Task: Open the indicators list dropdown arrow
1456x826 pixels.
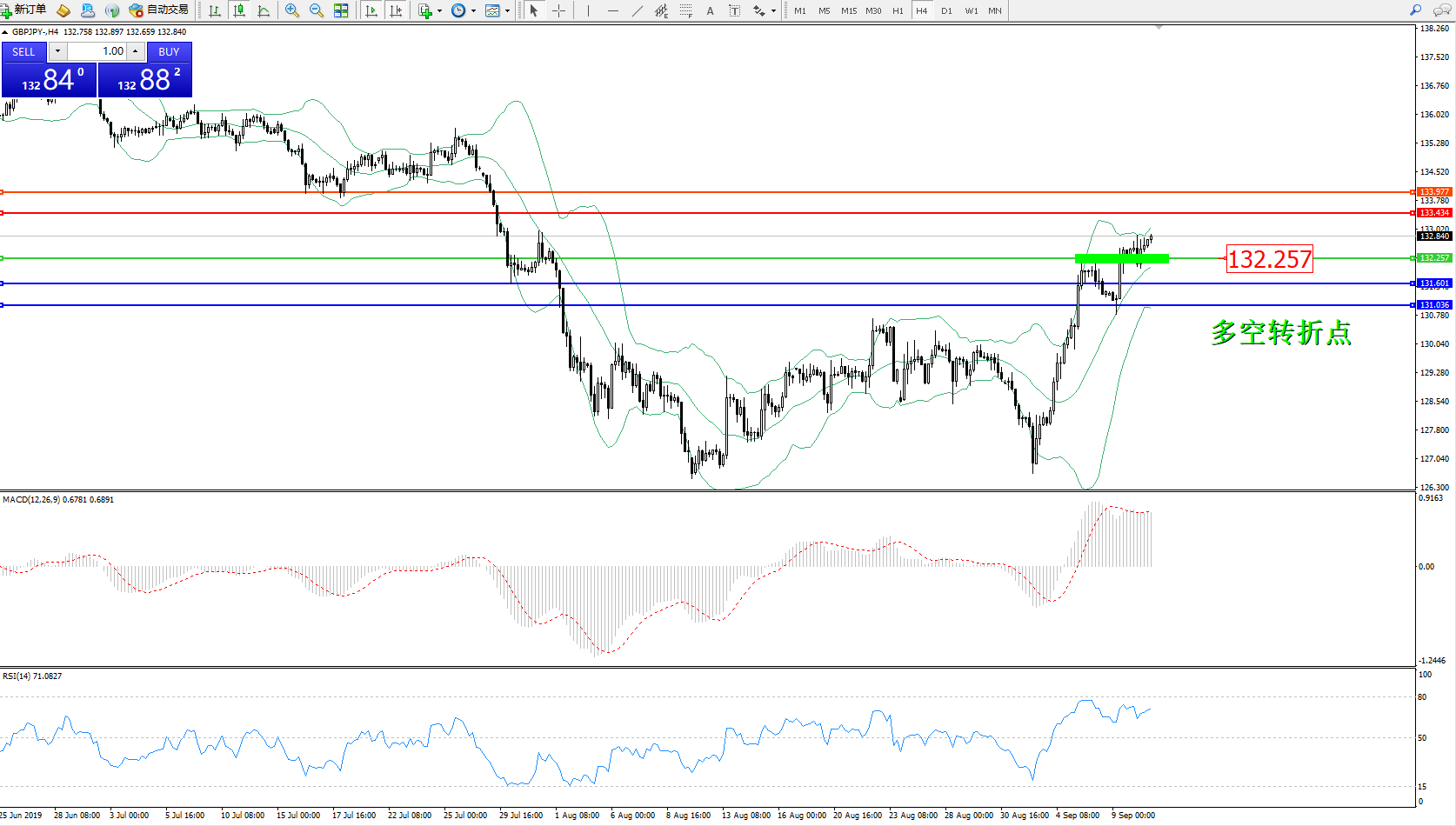Action: pyautogui.click(x=439, y=11)
